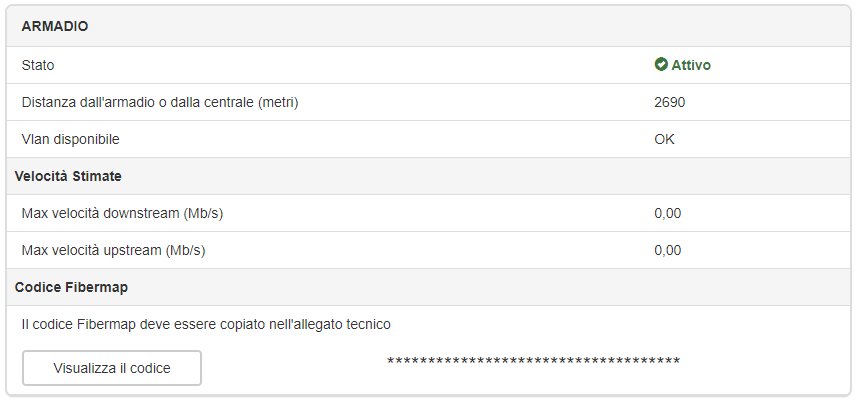Click the Max velocità downstream label
Viewport: 863px width, 403px height.
[x=122, y=213]
